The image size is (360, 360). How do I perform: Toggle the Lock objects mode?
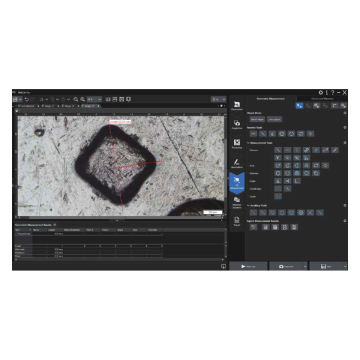[x=274, y=119]
